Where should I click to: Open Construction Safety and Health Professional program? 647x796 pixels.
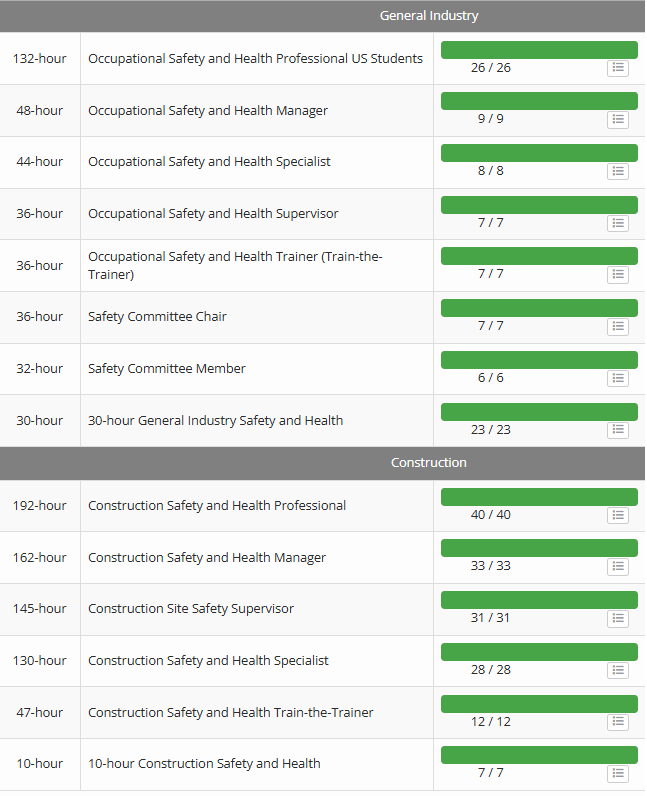[217, 506]
